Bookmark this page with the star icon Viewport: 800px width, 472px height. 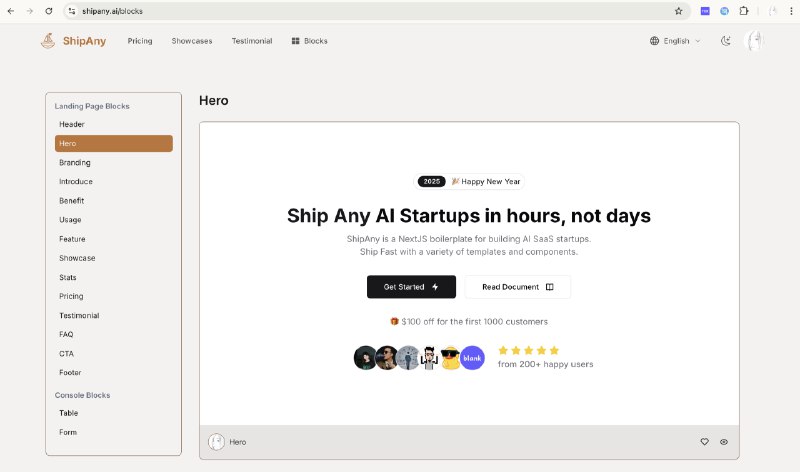pyautogui.click(x=679, y=11)
